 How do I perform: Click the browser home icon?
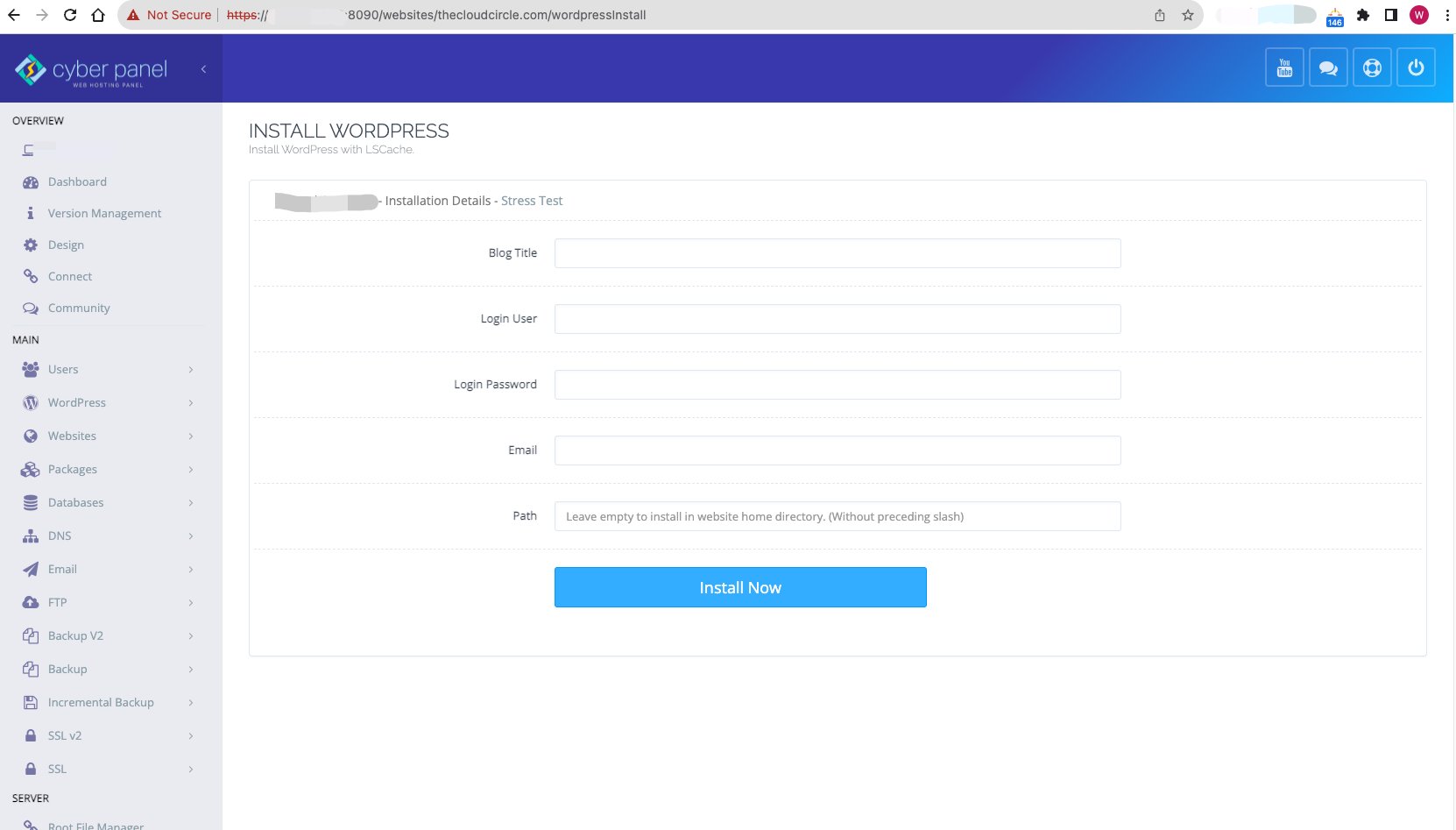[98, 15]
